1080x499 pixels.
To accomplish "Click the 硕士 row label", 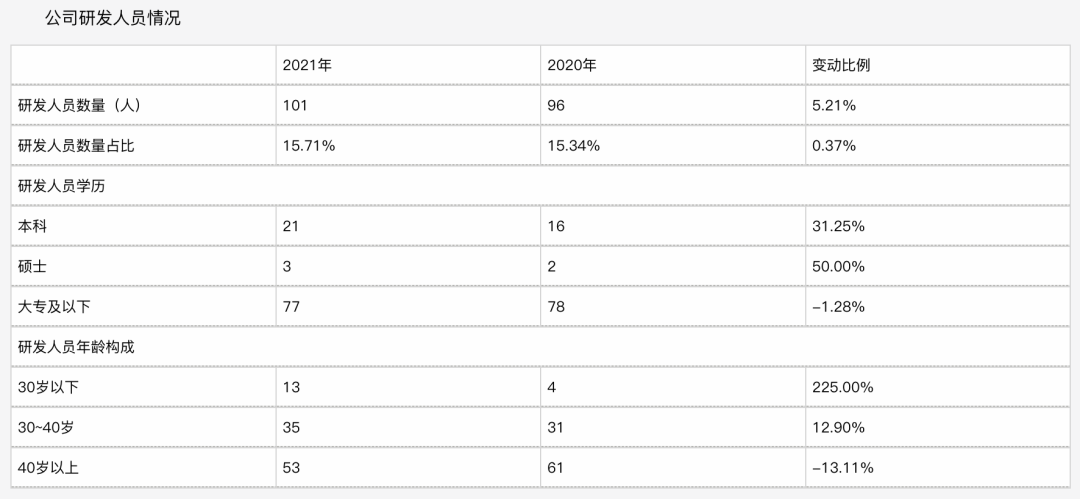I will tap(32, 266).
